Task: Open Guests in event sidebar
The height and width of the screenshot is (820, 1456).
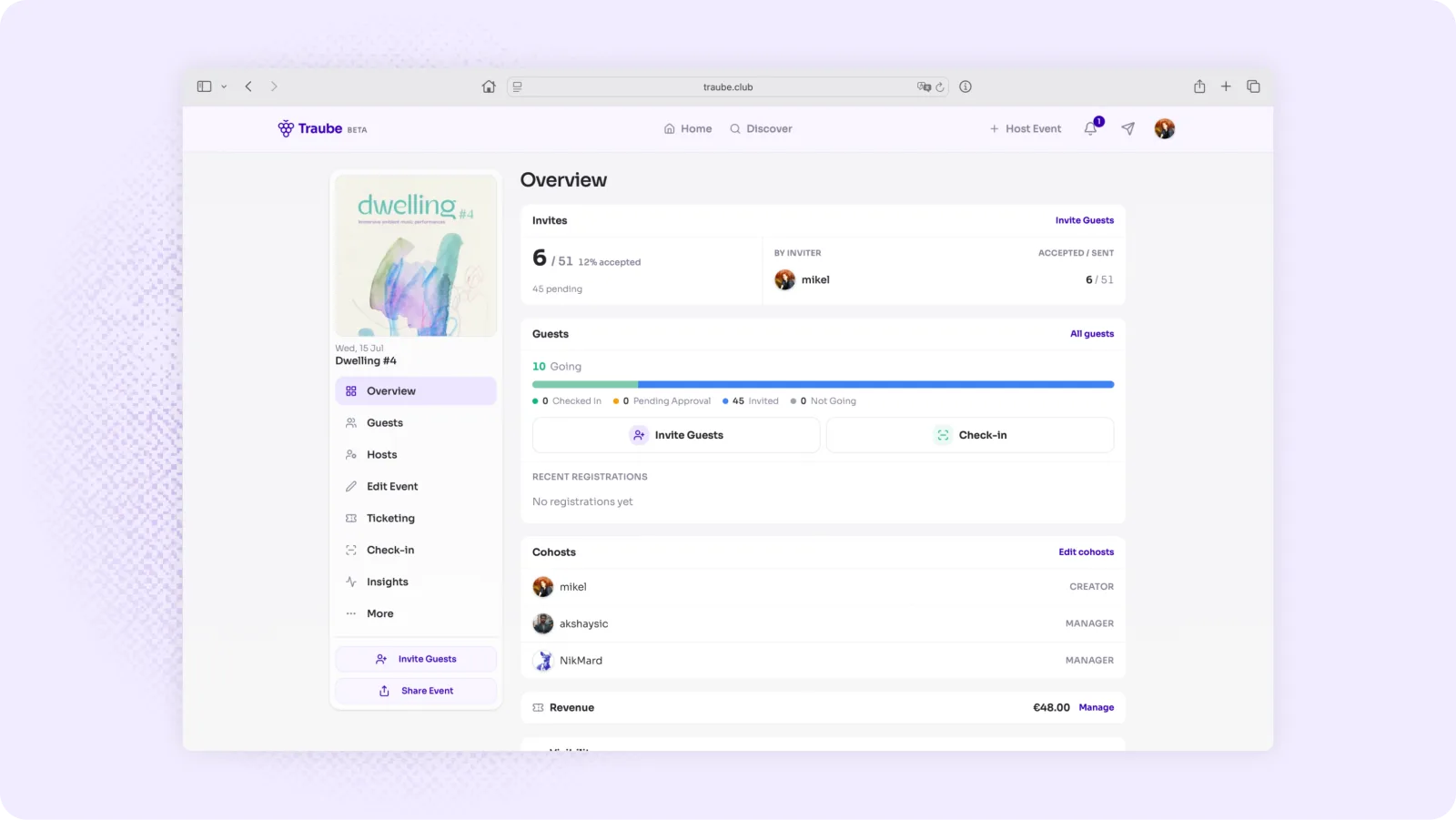Action: (x=416, y=423)
